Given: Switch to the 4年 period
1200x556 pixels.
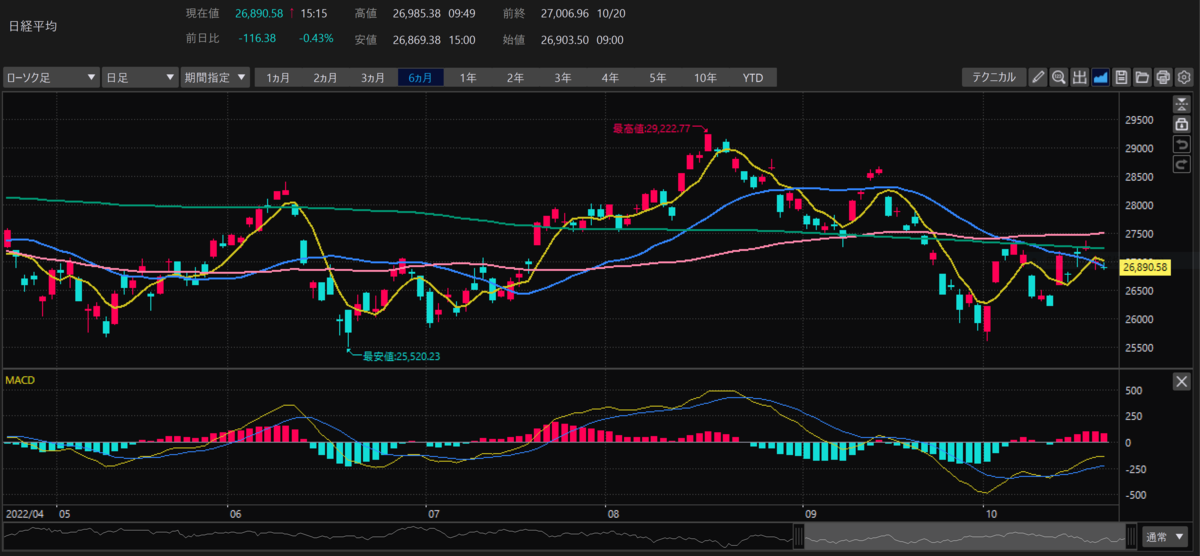Looking at the screenshot, I should (x=610, y=77).
